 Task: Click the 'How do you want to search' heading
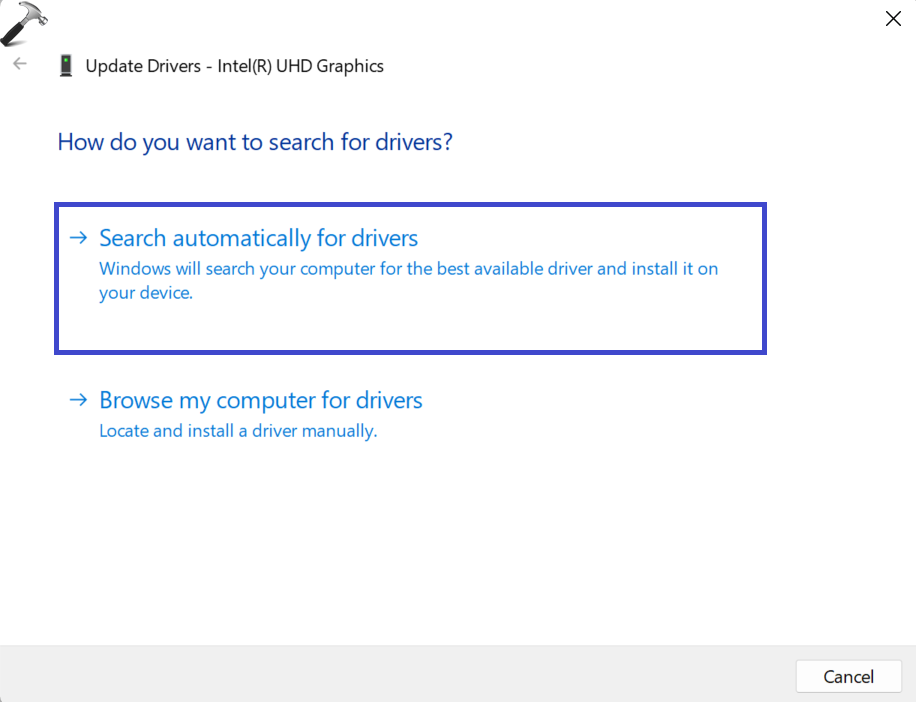(x=255, y=142)
